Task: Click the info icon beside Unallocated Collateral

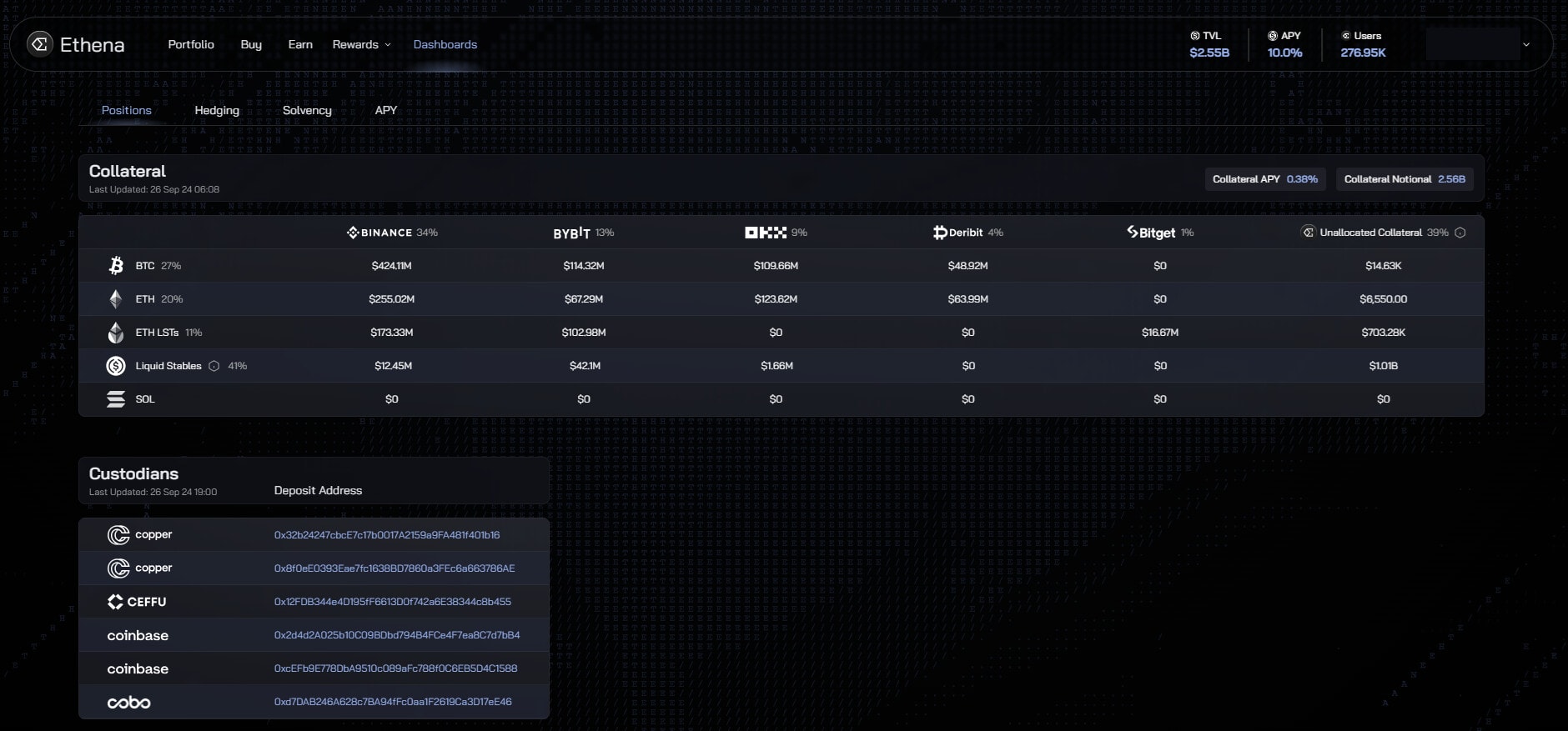Action: click(x=1460, y=233)
